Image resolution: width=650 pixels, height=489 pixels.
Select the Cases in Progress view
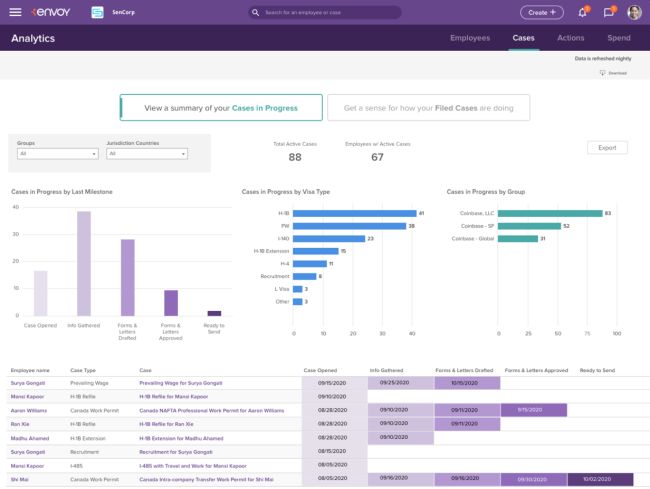221,108
